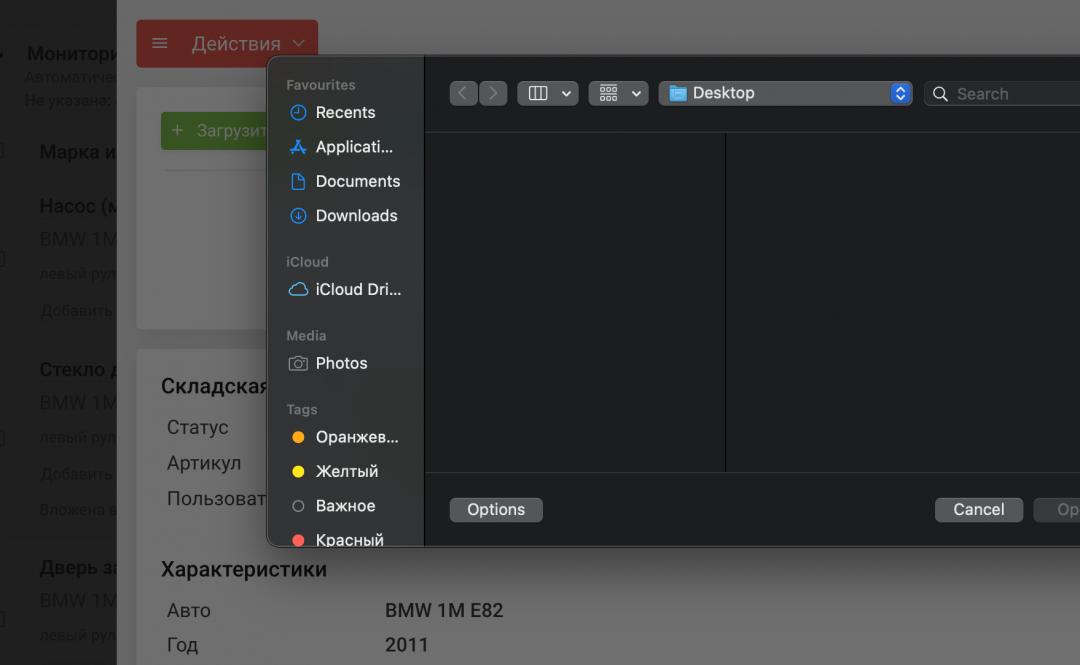Click the Статус label
Viewport: 1080px width, 665px height.
click(198, 427)
